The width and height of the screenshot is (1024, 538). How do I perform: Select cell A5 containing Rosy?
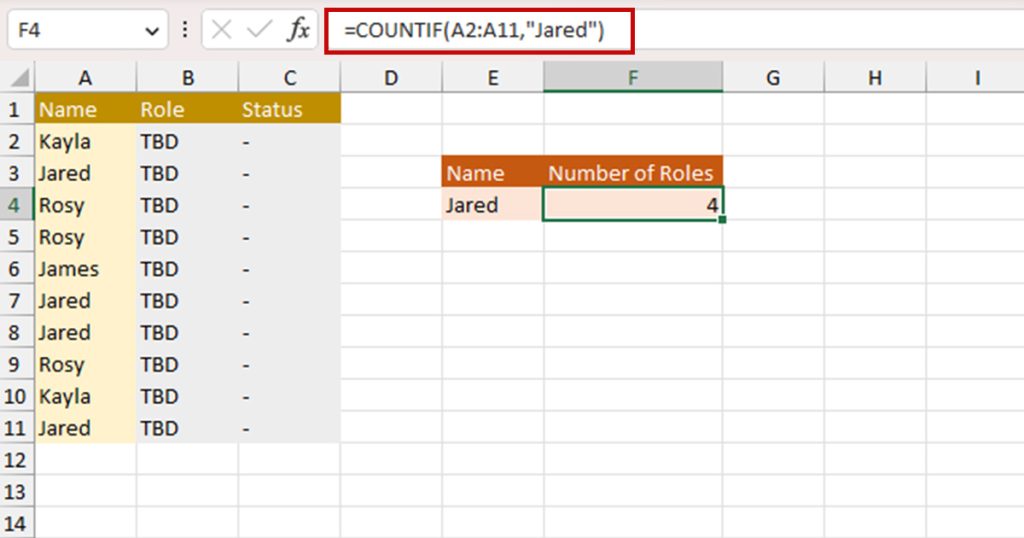[x=86, y=236]
